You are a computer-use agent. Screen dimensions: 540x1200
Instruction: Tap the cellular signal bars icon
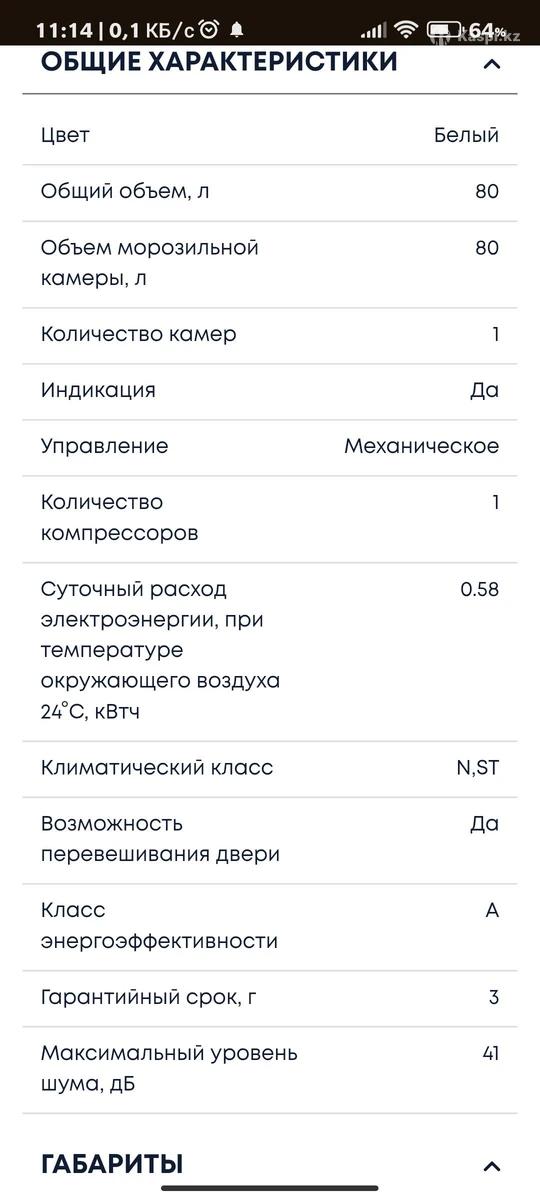point(372,30)
